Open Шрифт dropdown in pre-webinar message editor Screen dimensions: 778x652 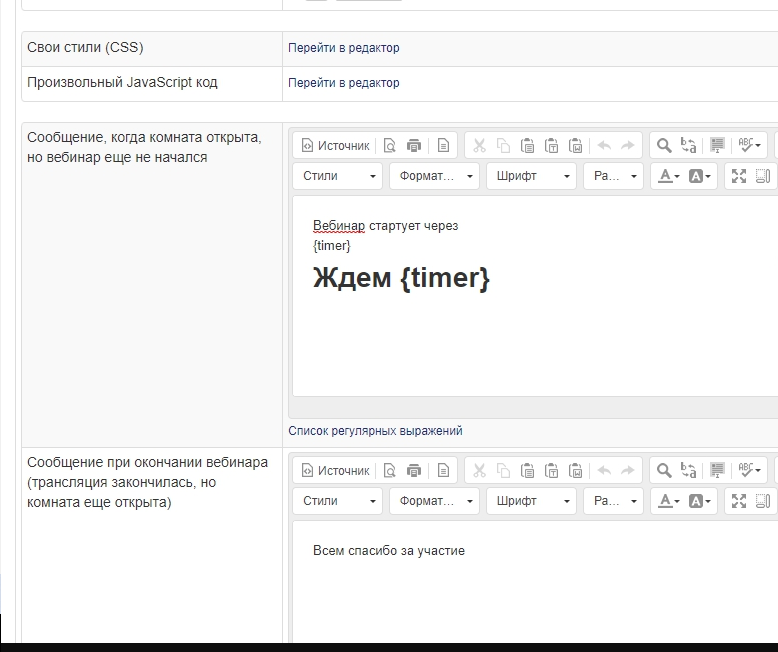[x=532, y=176]
